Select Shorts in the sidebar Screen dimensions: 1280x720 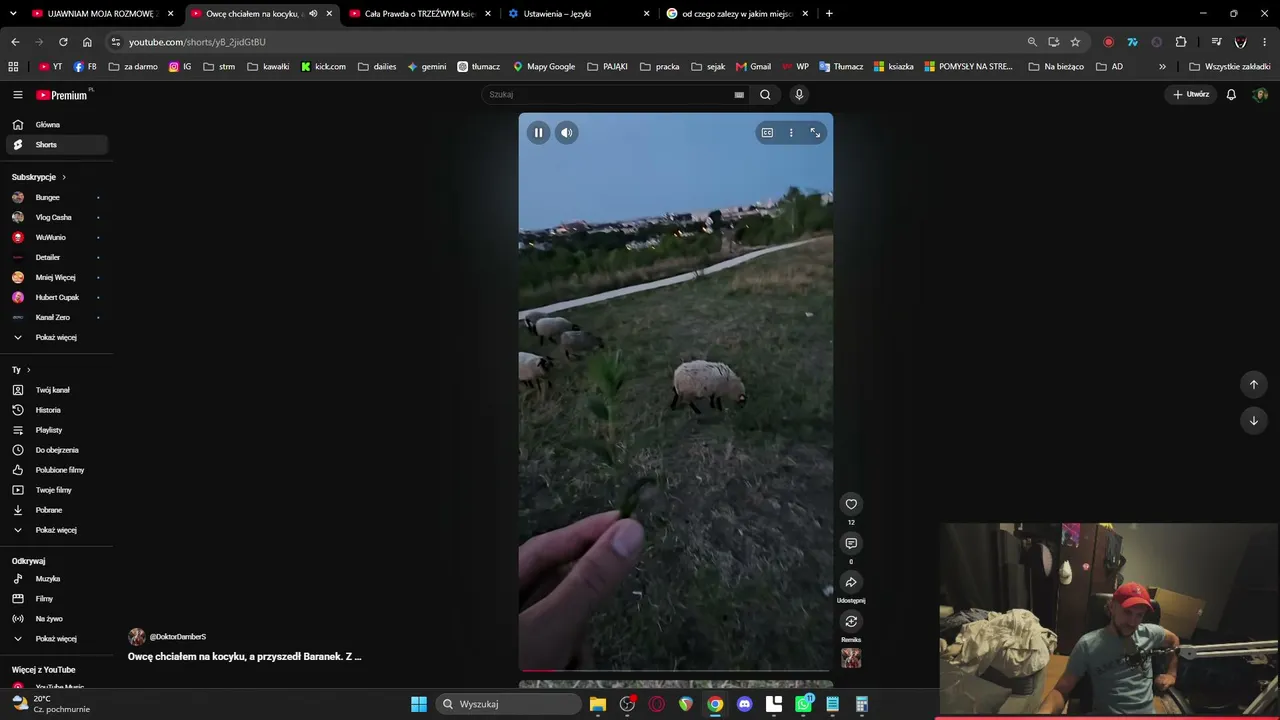pos(57,145)
